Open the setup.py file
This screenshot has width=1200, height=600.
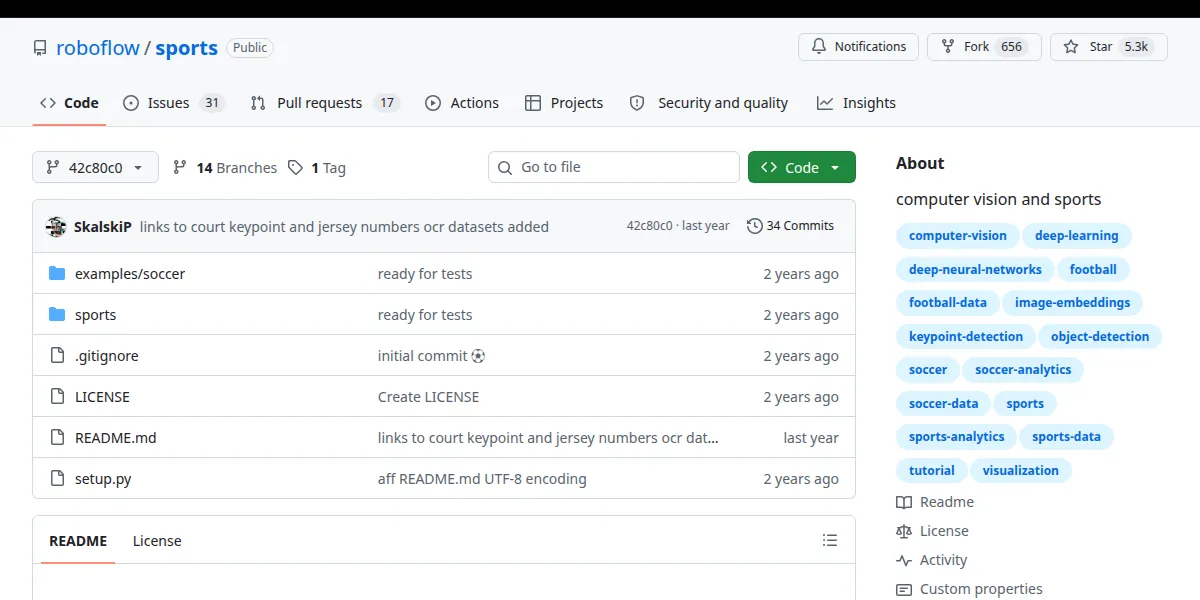(x=103, y=479)
